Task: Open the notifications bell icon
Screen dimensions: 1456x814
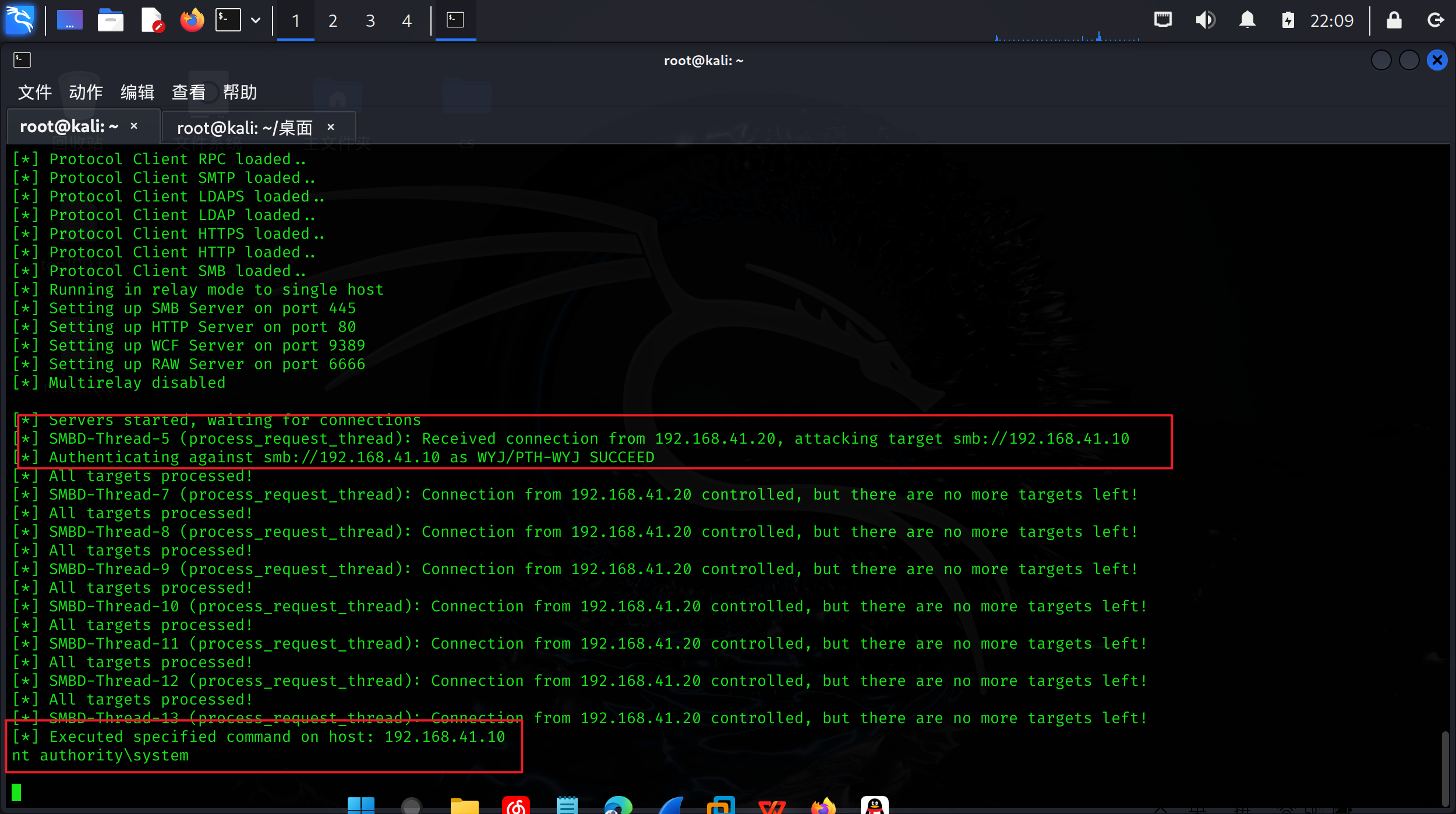Action: (1247, 20)
